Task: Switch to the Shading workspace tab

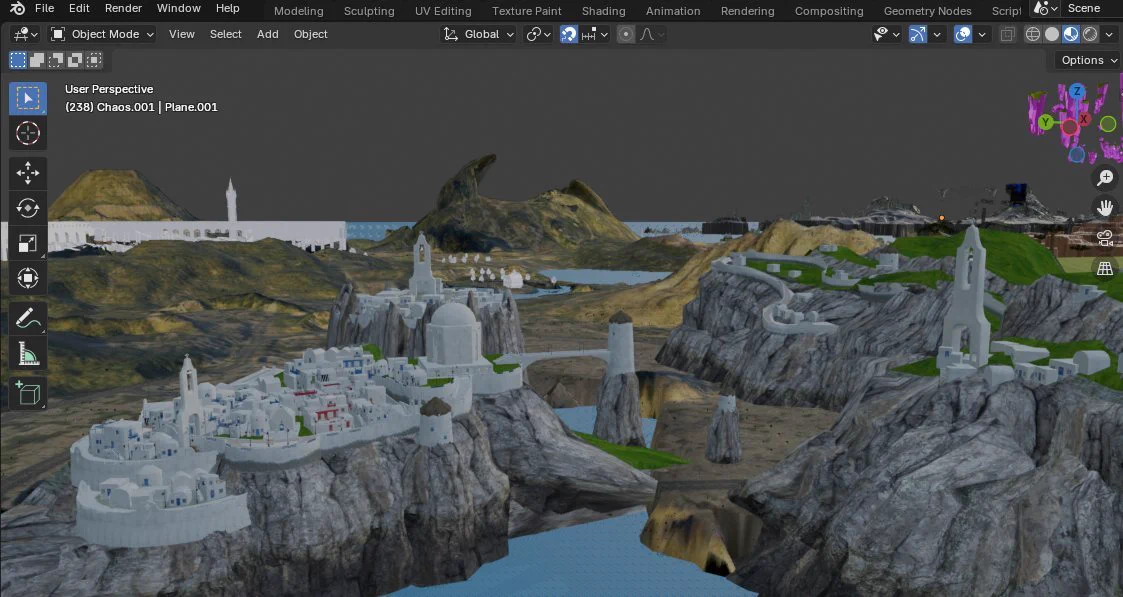Action: click(603, 11)
